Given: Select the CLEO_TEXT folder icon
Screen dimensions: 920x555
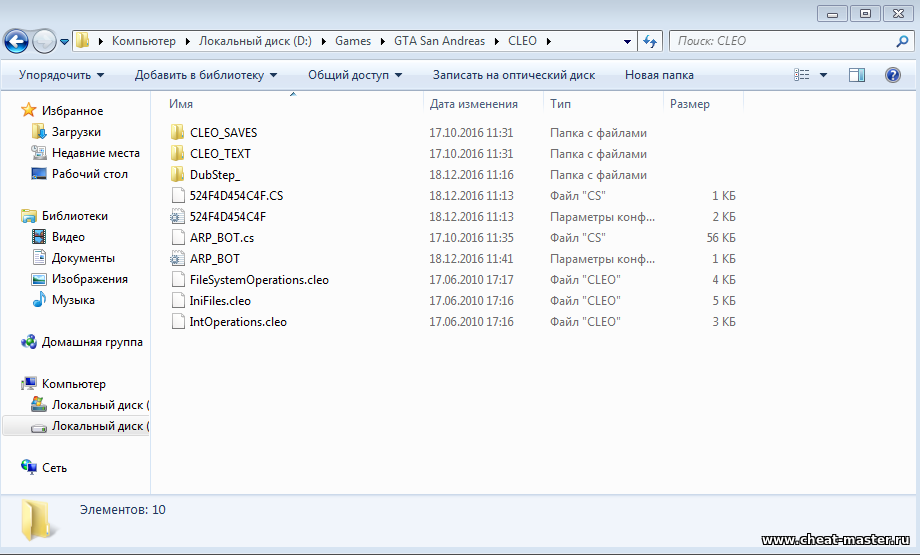Looking at the screenshot, I should coord(177,154).
